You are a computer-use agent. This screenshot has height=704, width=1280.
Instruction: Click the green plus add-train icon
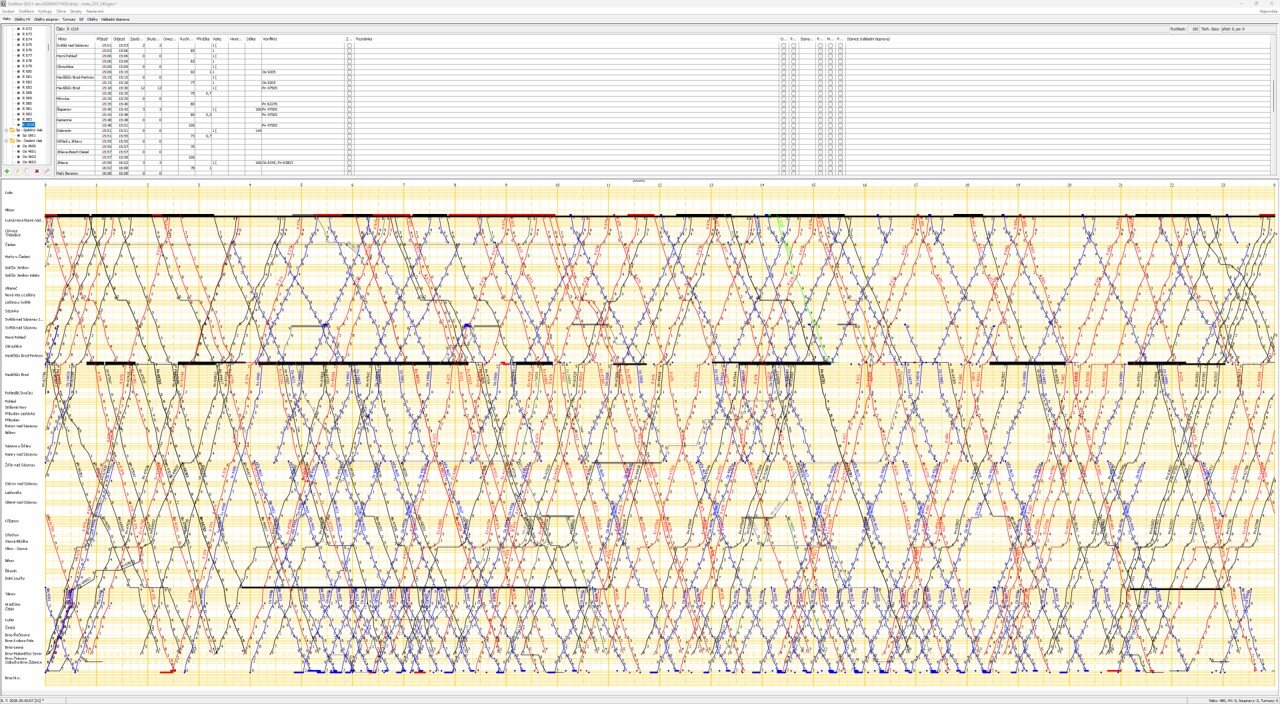(x=7, y=171)
